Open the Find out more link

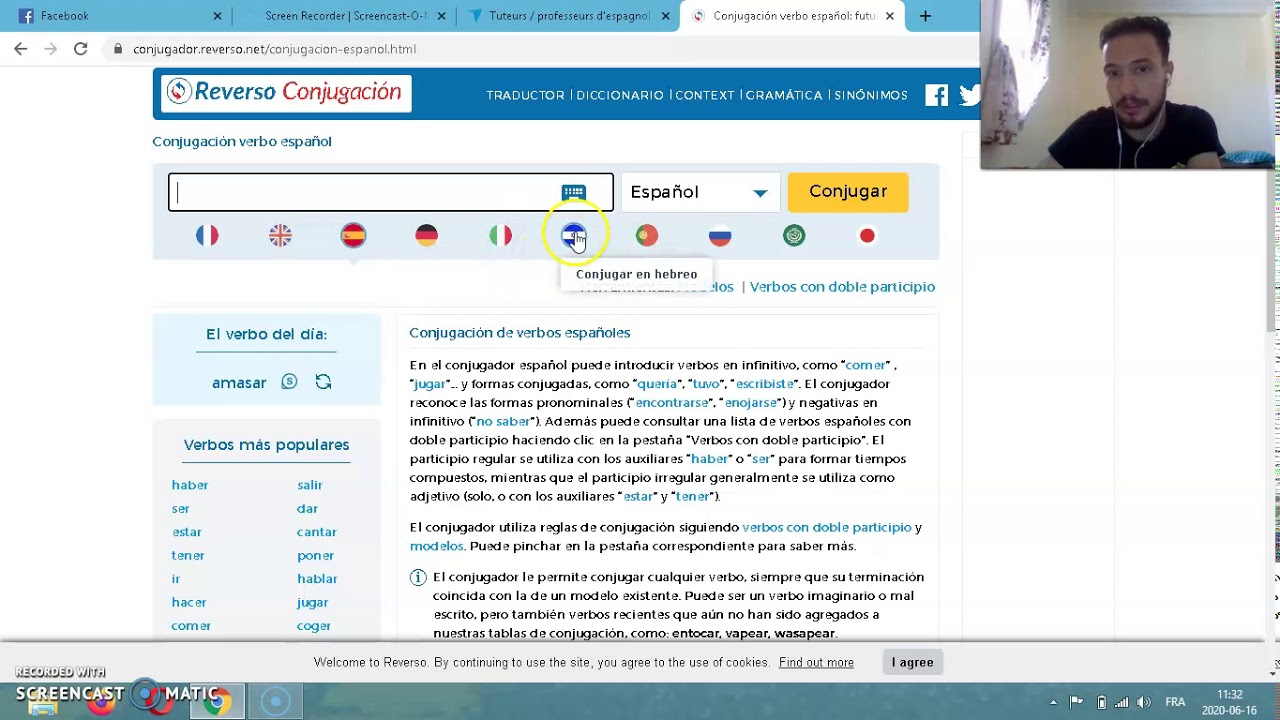coord(816,662)
